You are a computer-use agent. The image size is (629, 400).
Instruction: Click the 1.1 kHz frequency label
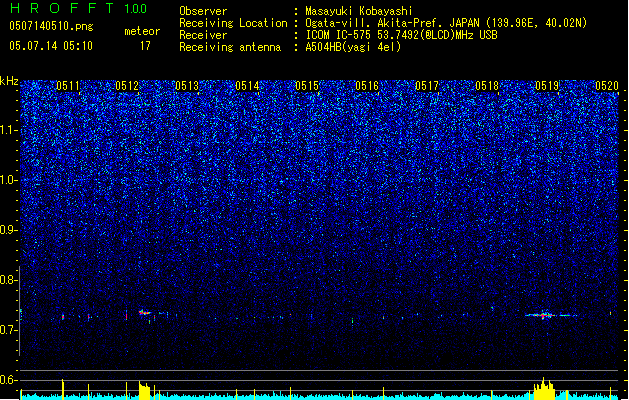click(x=9, y=130)
